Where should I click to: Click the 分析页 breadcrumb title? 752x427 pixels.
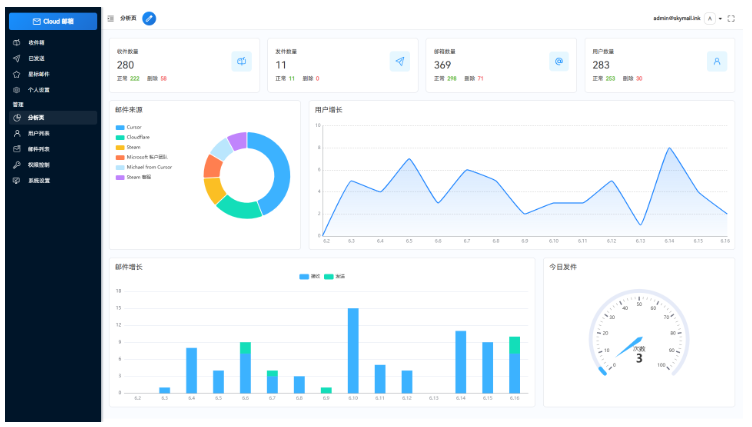[128, 18]
